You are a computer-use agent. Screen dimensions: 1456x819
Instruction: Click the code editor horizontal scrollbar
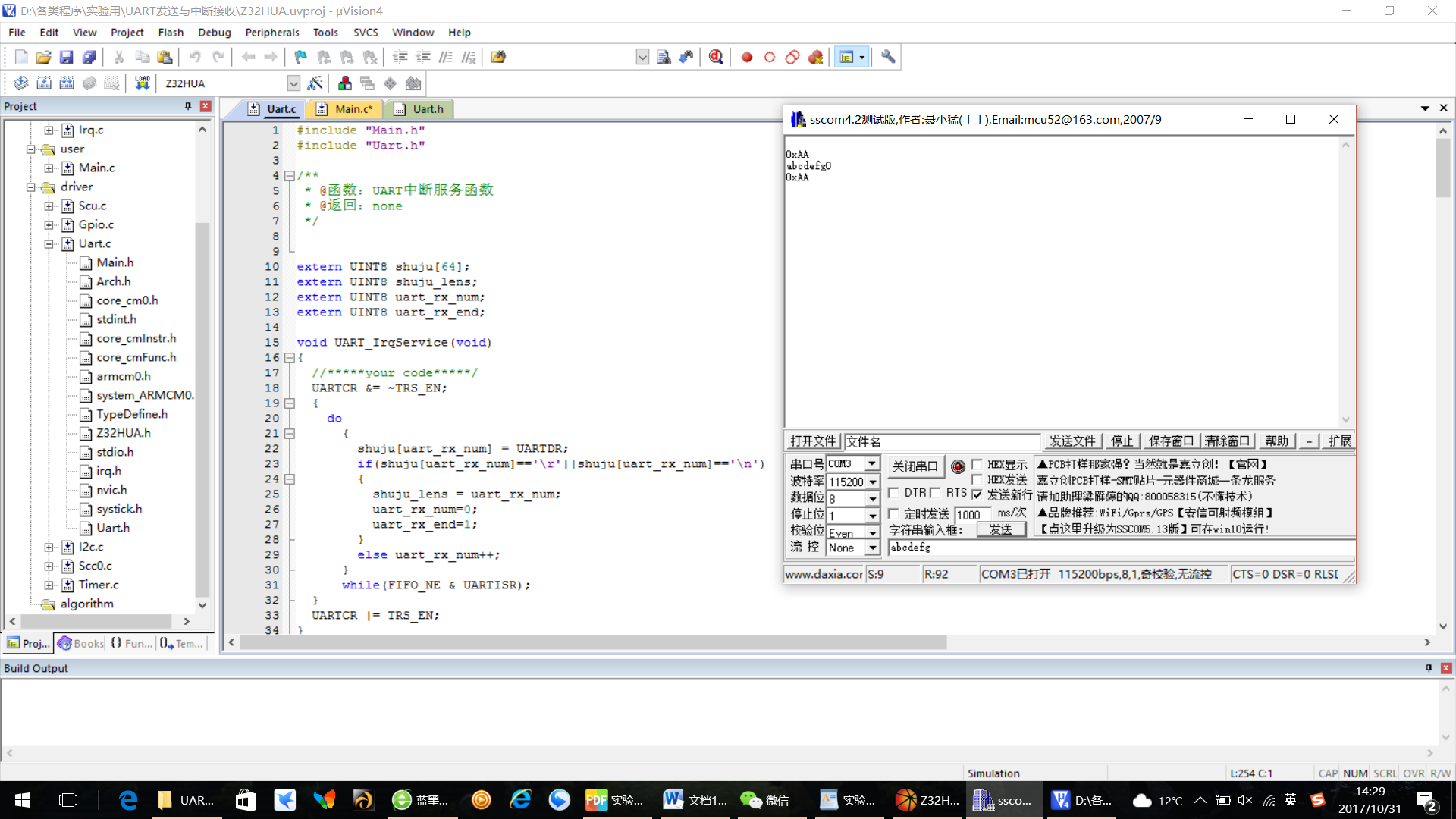[594, 642]
